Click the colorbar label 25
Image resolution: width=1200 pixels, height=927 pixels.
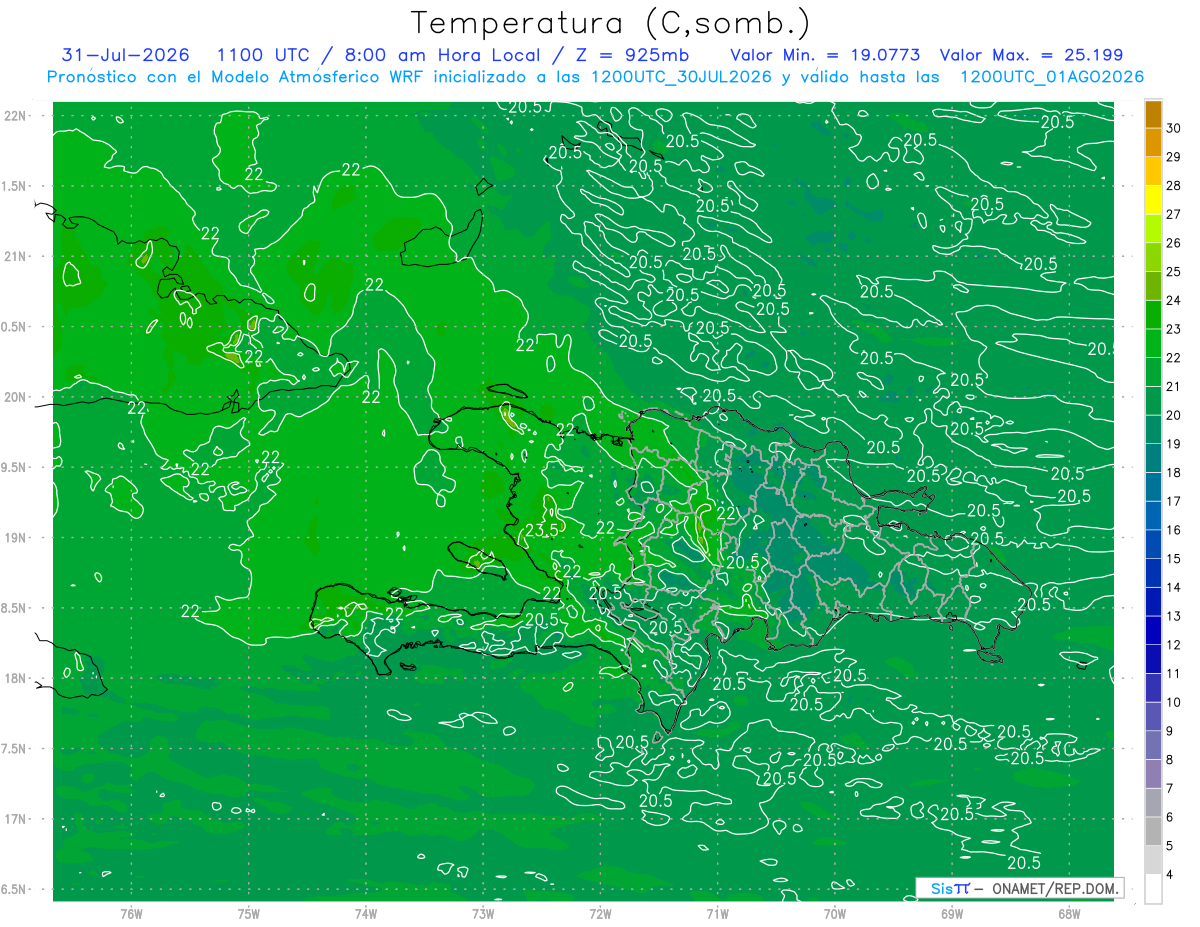(x=1174, y=272)
